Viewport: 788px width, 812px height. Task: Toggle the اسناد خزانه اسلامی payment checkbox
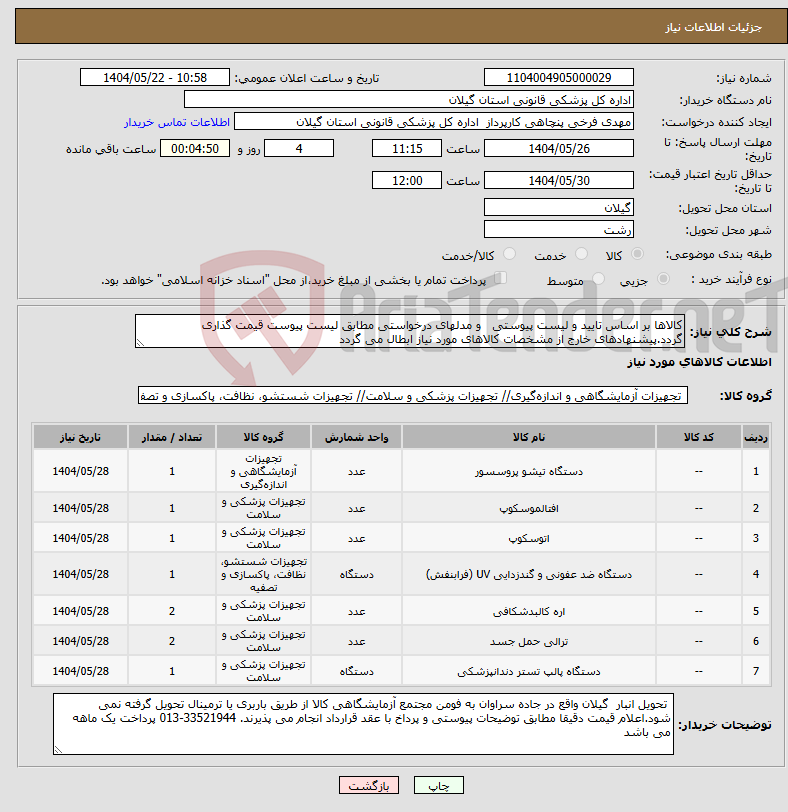coord(500,278)
